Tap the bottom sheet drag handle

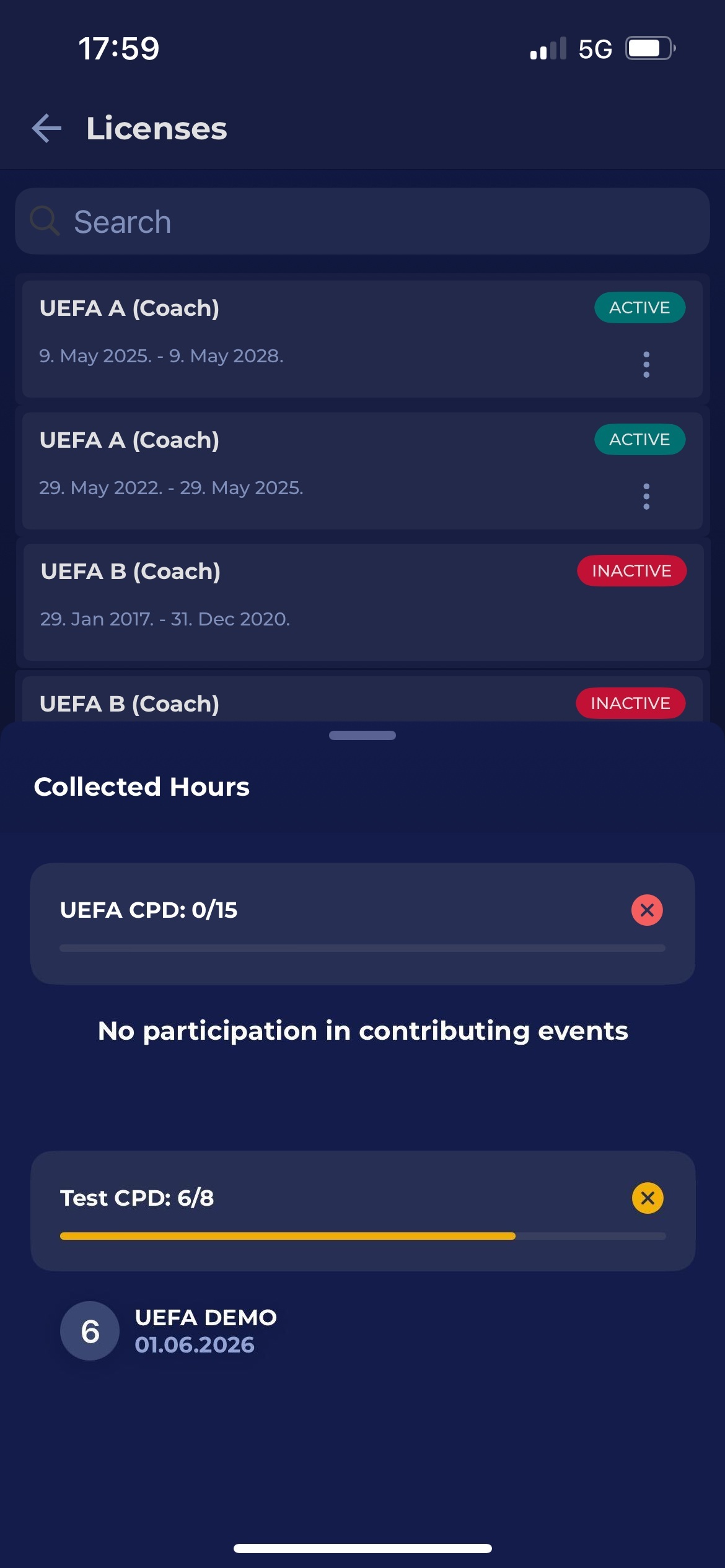tap(362, 735)
